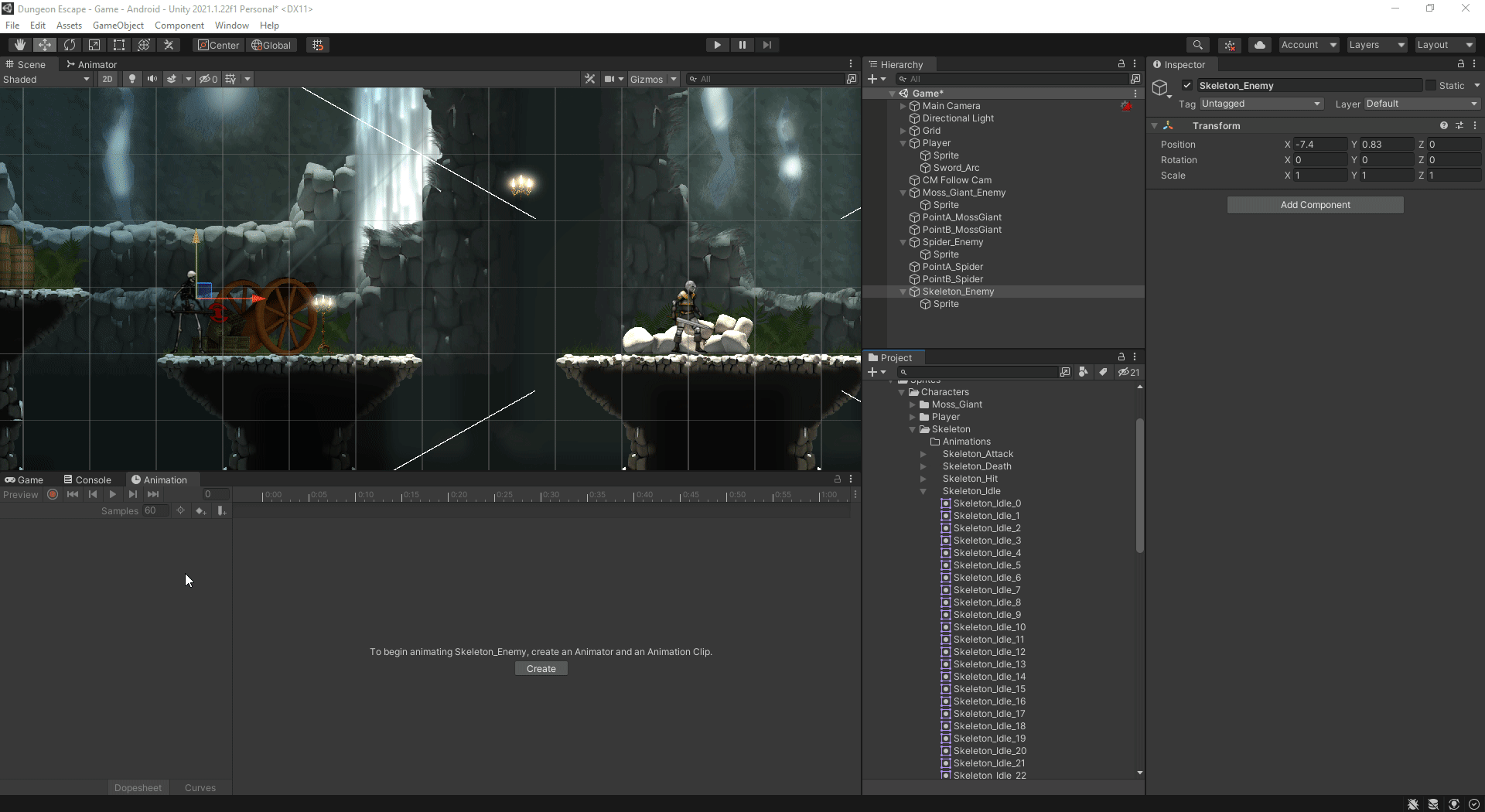Viewport: 1485px width, 812px height.
Task: Click the Play button to run game
Action: coord(717,45)
